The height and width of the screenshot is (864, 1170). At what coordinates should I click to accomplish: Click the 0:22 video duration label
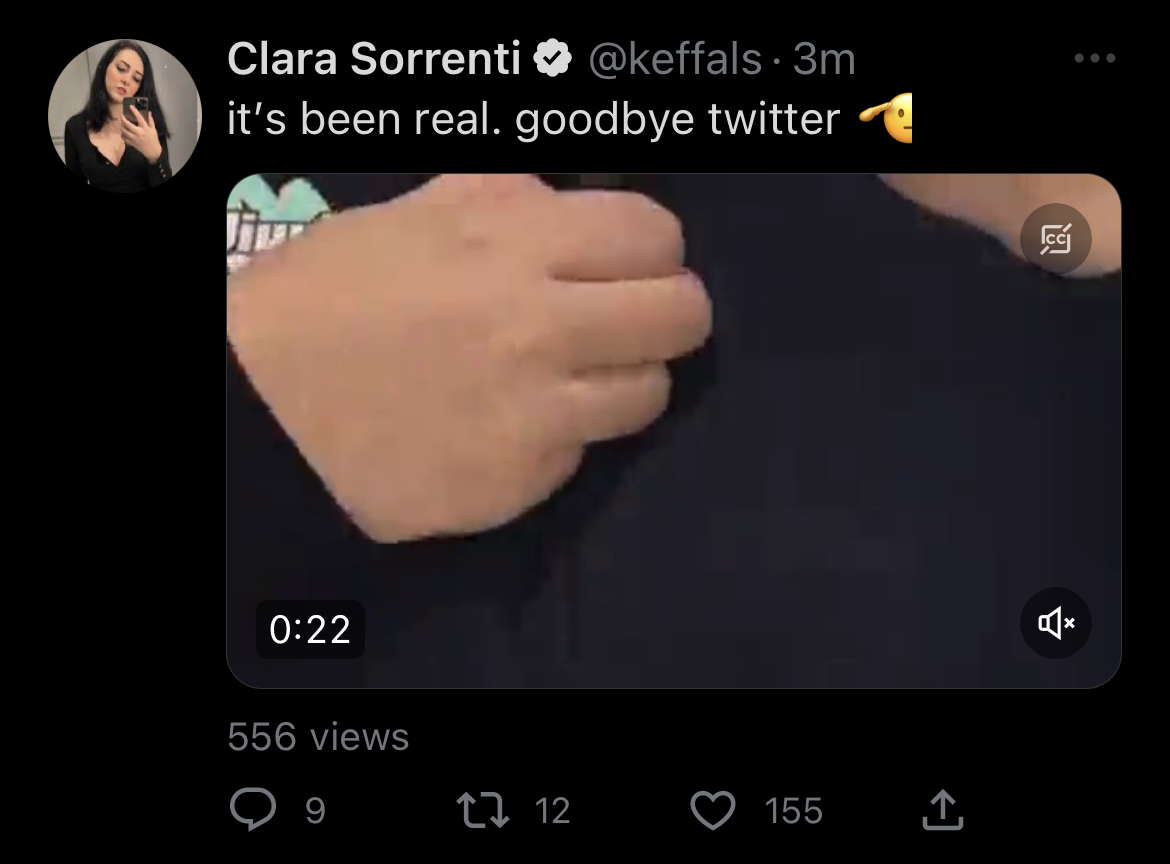point(310,629)
